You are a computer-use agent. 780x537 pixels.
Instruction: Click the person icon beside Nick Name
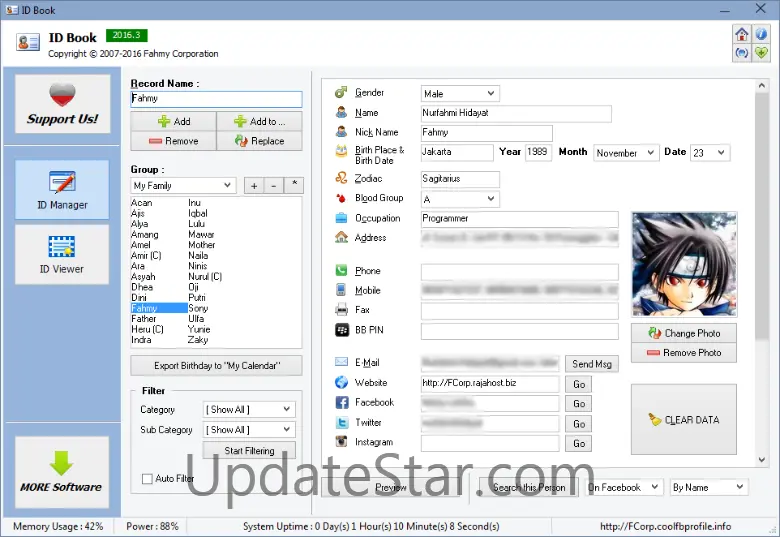[x=341, y=132]
